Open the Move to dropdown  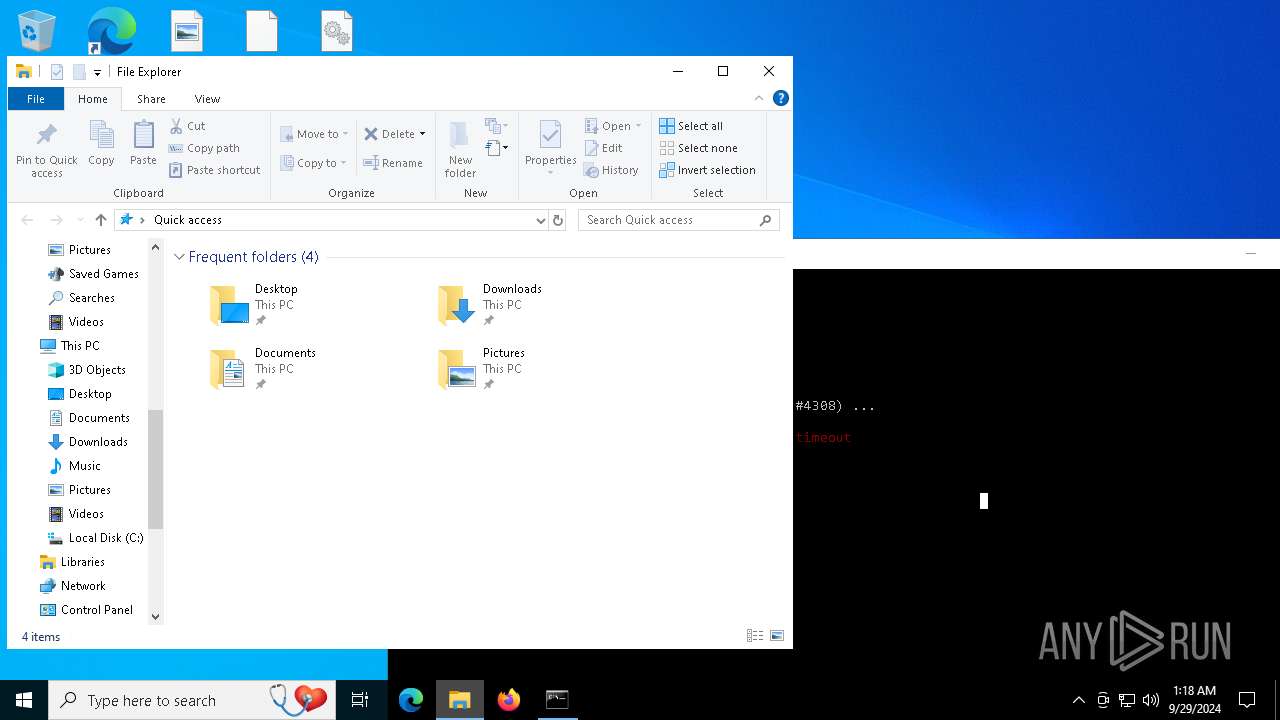(314, 134)
